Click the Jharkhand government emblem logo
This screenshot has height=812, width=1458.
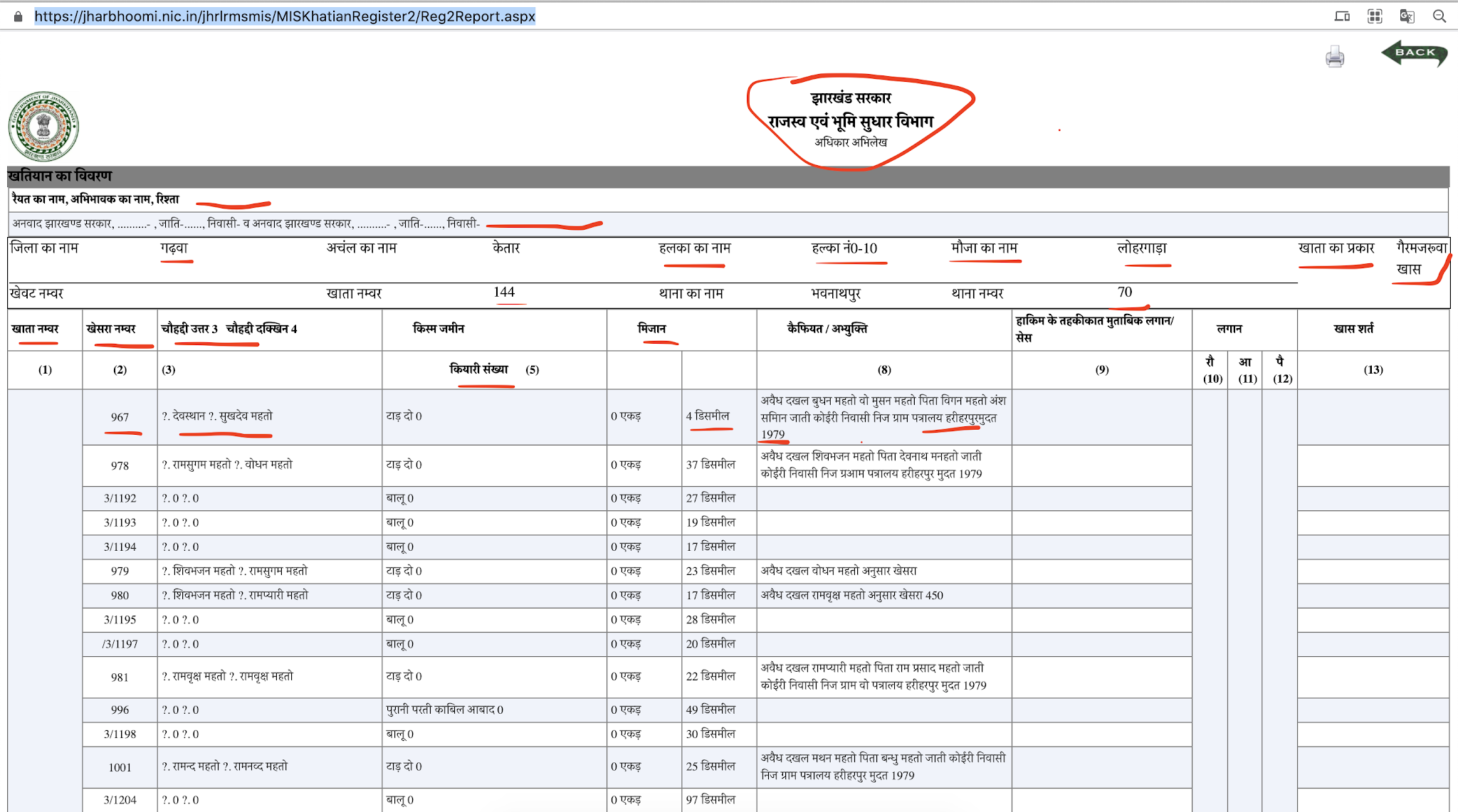click(43, 127)
